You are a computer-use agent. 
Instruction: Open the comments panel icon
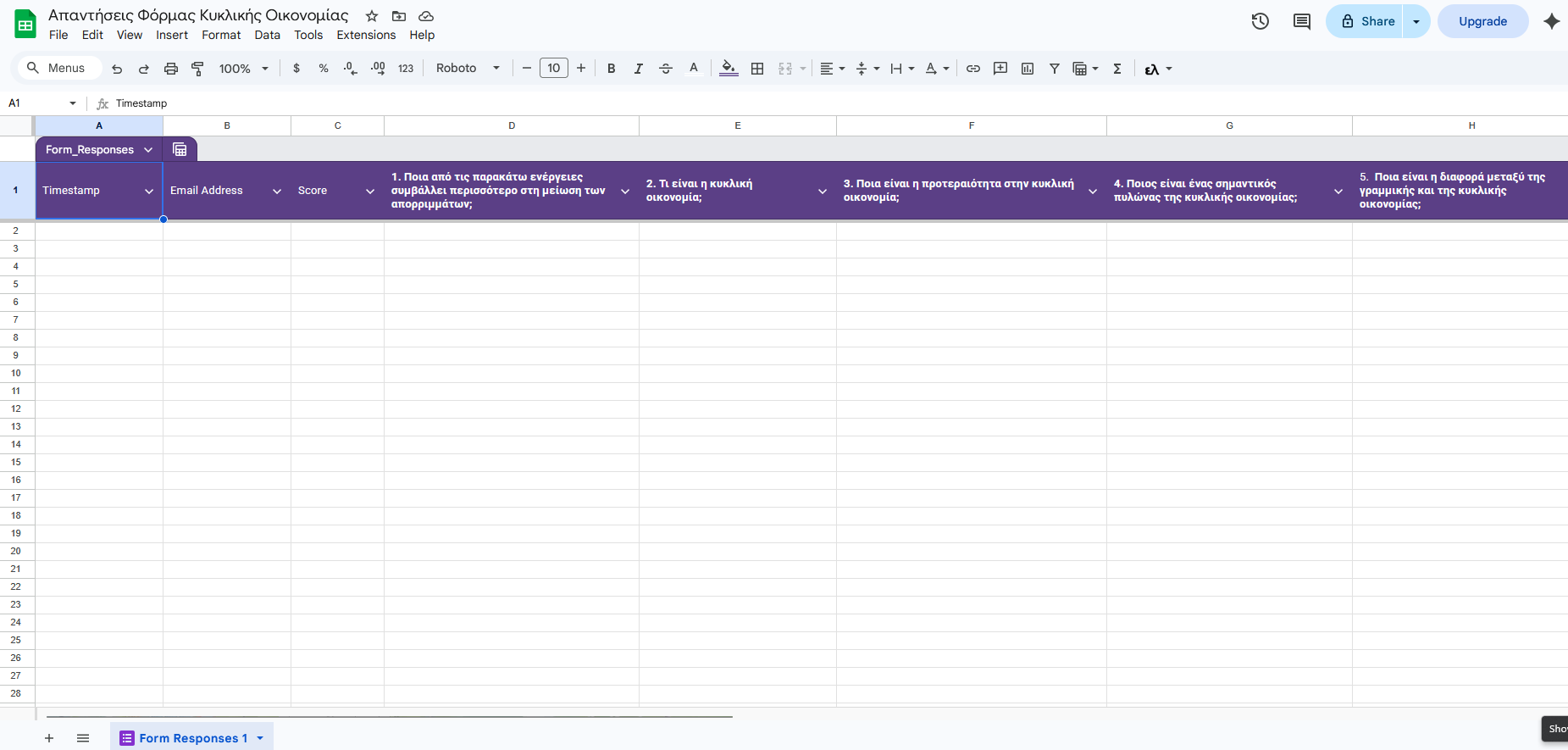(1302, 21)
